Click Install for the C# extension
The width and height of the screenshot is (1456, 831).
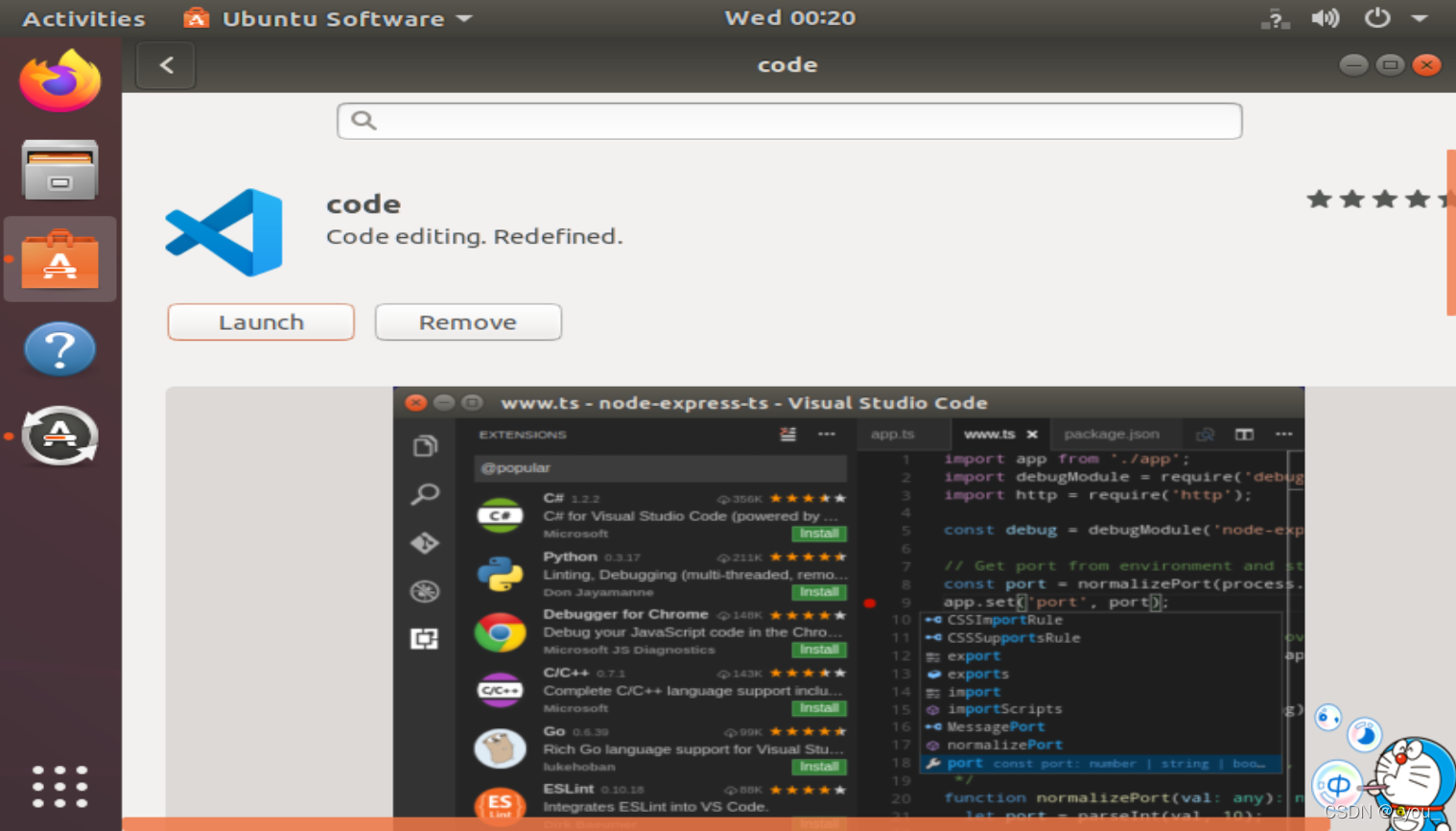(x=819, y=534)
